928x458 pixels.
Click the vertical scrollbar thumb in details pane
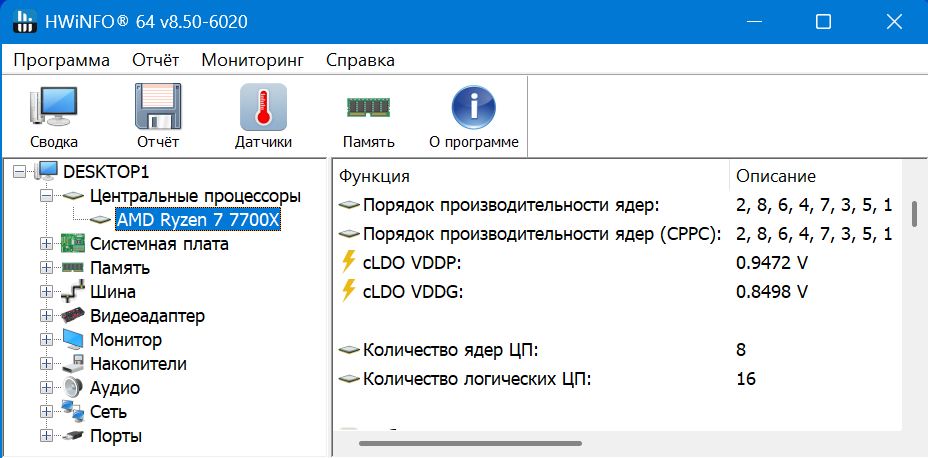pos(915,214)
